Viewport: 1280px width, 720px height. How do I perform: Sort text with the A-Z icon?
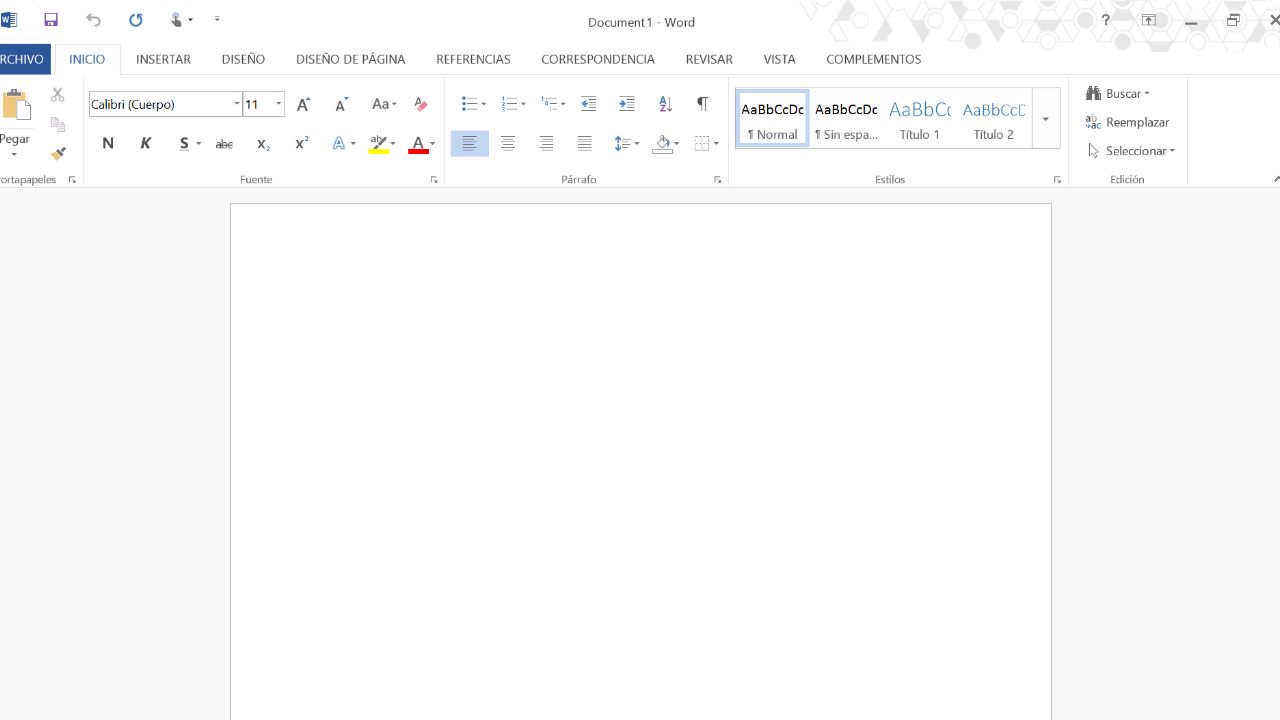[x=666, y=104]
